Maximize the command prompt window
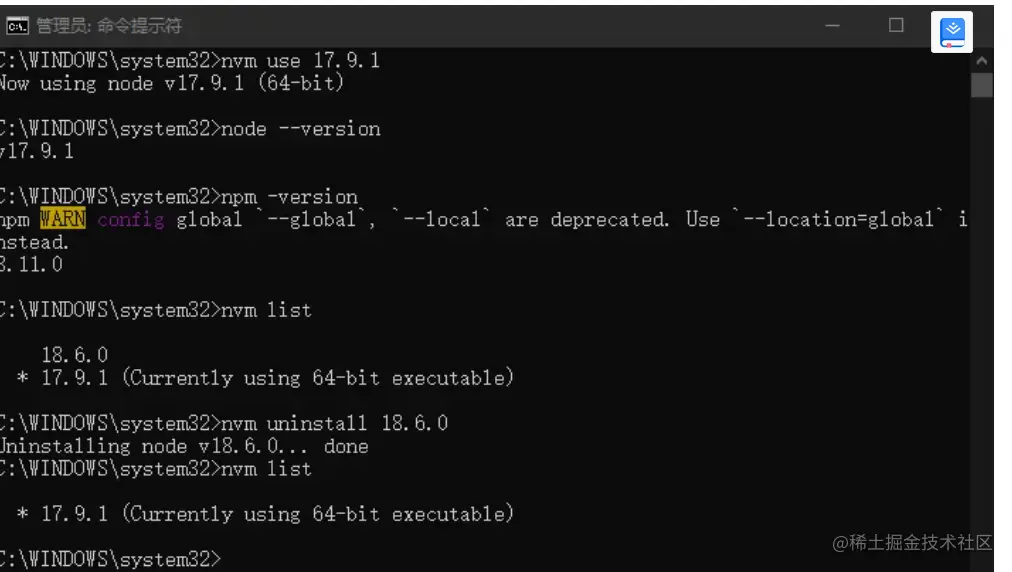Screen dimensions: 1012x572 (x=896, y=26)
